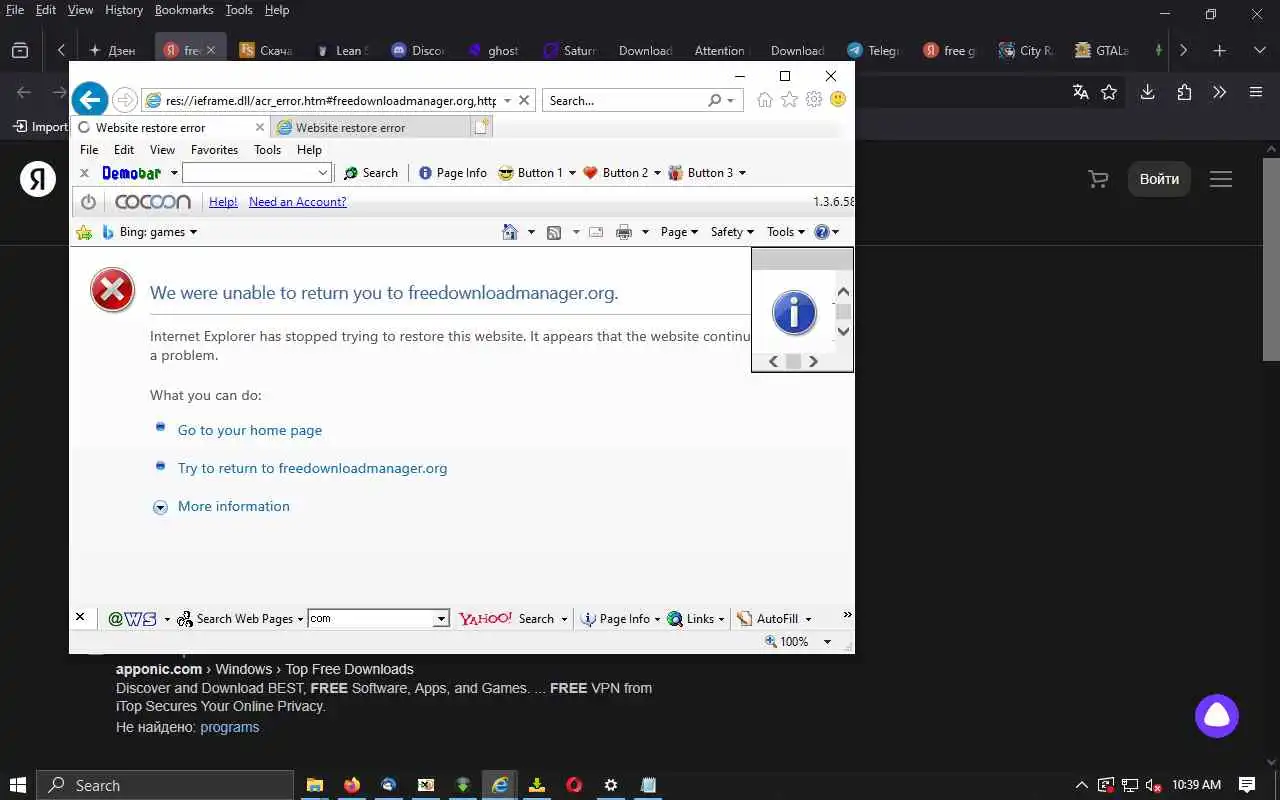Click the add to favorites bar star icon
Image resolution: width=1280 pixels, height=800 pixels.
(84, 232)
